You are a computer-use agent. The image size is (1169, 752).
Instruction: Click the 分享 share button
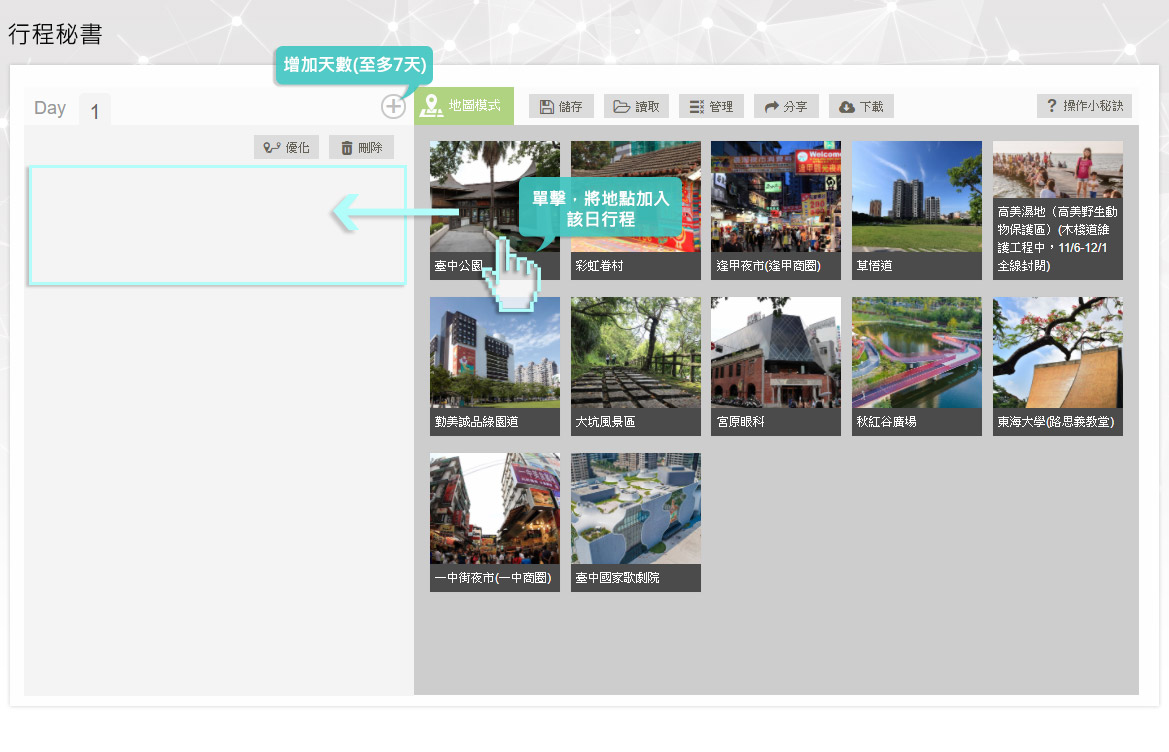coord(786,107)
